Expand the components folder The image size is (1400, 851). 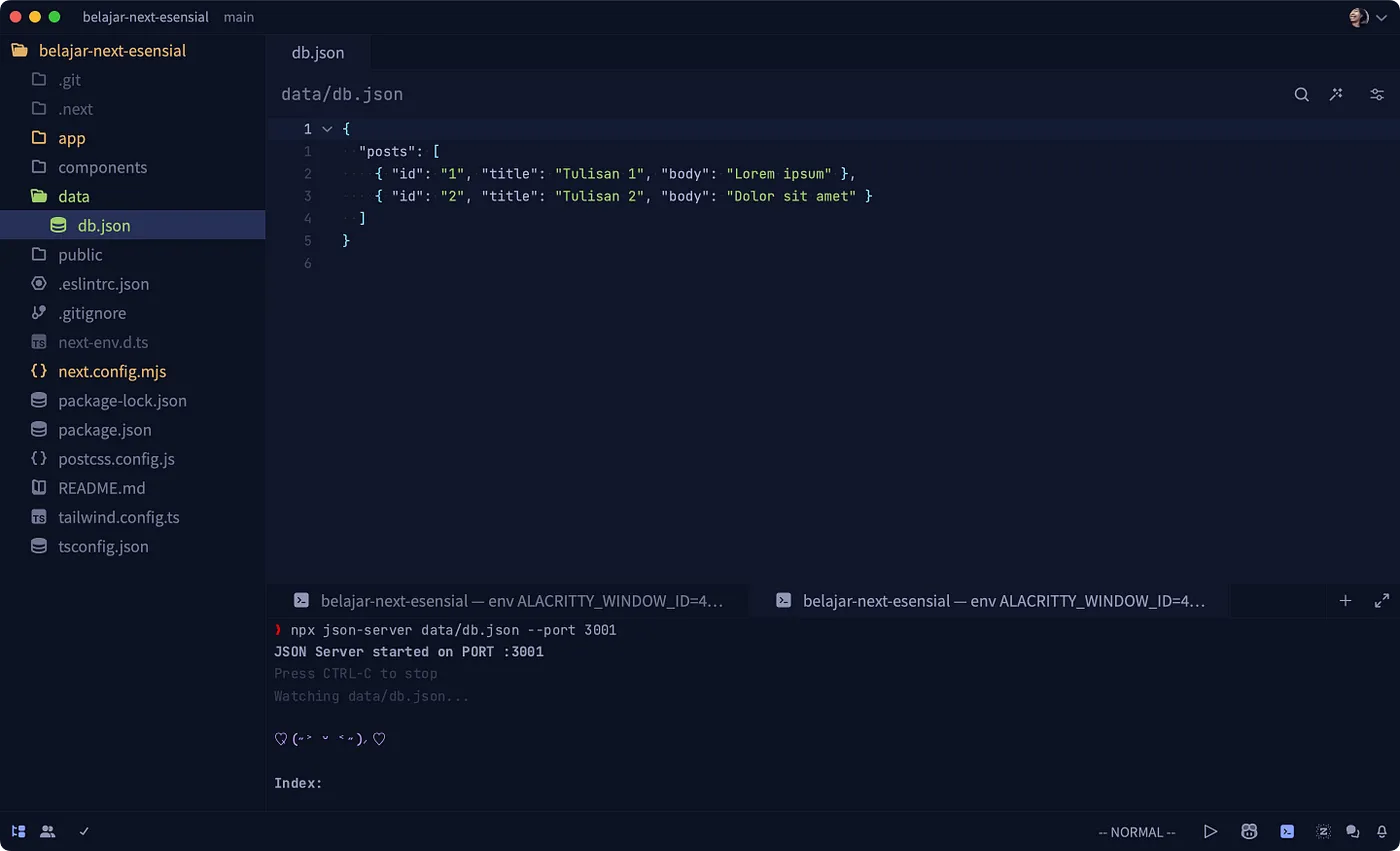point(103,167)
